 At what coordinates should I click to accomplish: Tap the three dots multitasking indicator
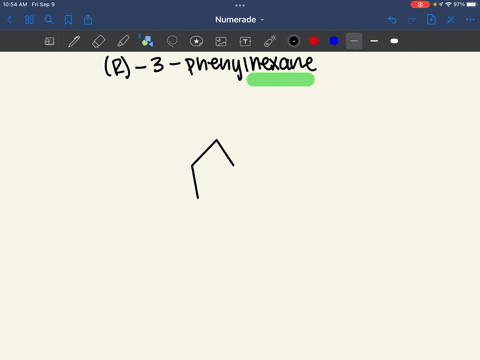click(240, 5)
